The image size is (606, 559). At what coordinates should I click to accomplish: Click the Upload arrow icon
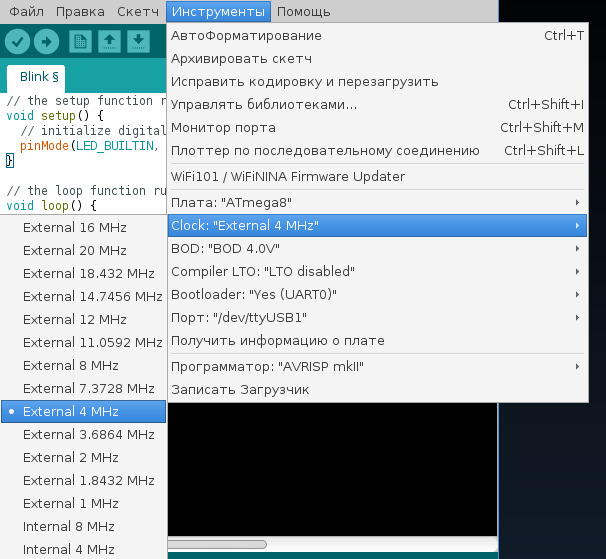[x=46, y=41]
